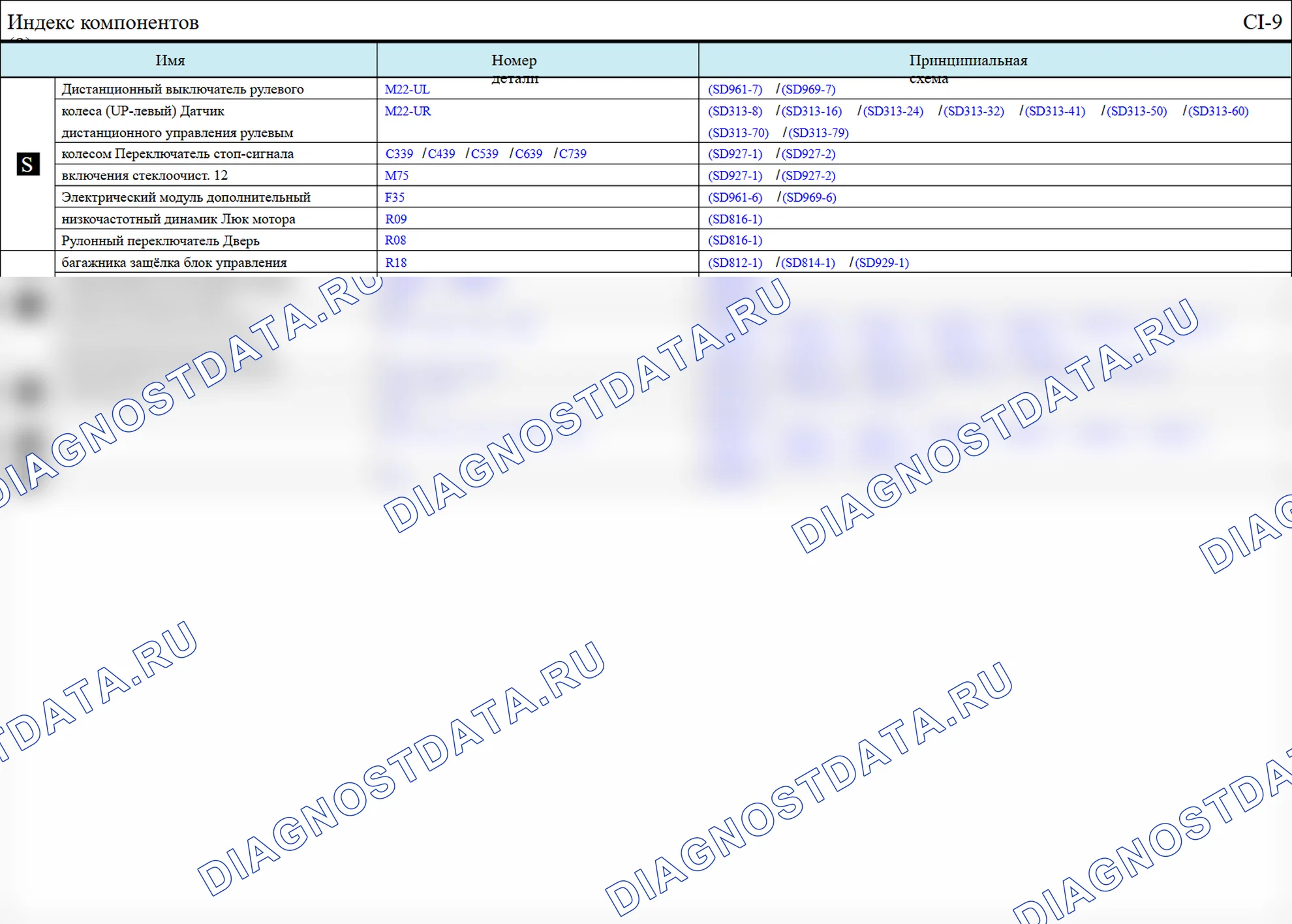Screen dimensions: 1292x924
Task: Follow schematic link (SD313-50)
Action: [x=1137, y=111]
